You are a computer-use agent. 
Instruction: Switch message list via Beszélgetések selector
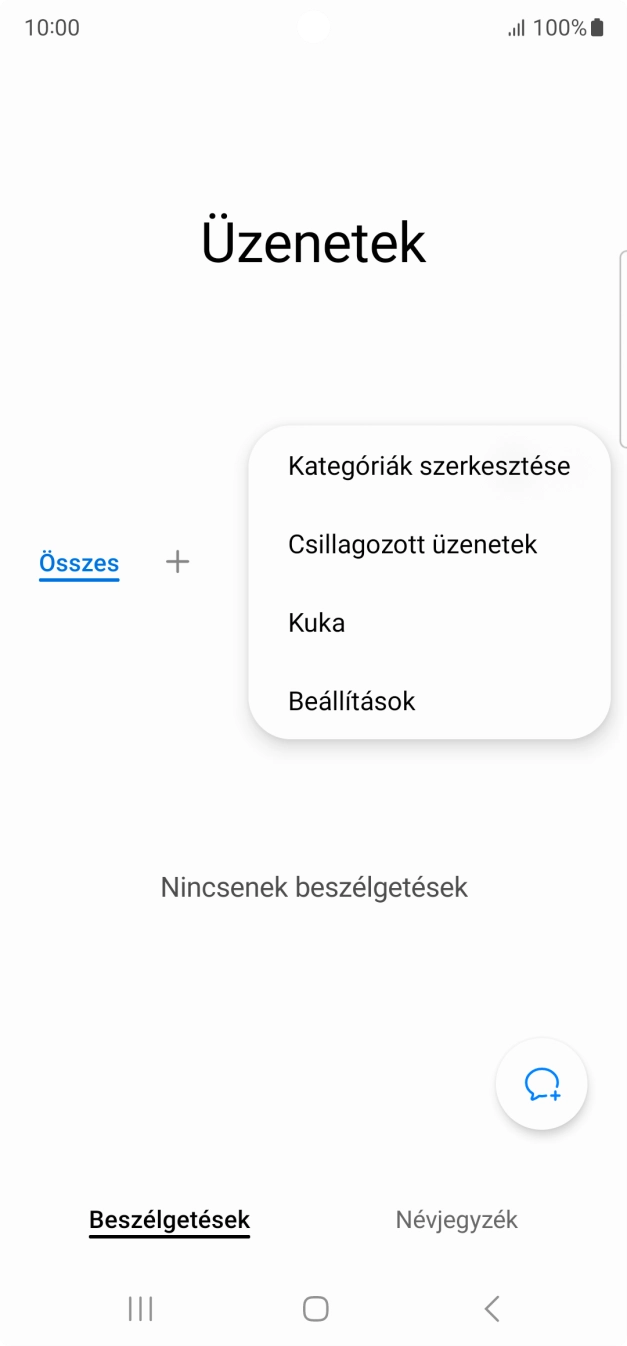pos(169,1219)
